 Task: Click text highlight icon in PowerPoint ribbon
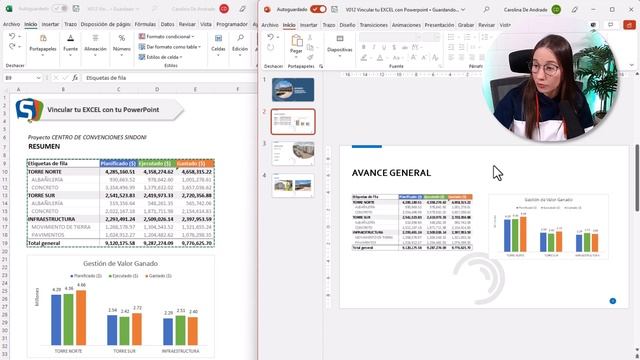point(363,58)
